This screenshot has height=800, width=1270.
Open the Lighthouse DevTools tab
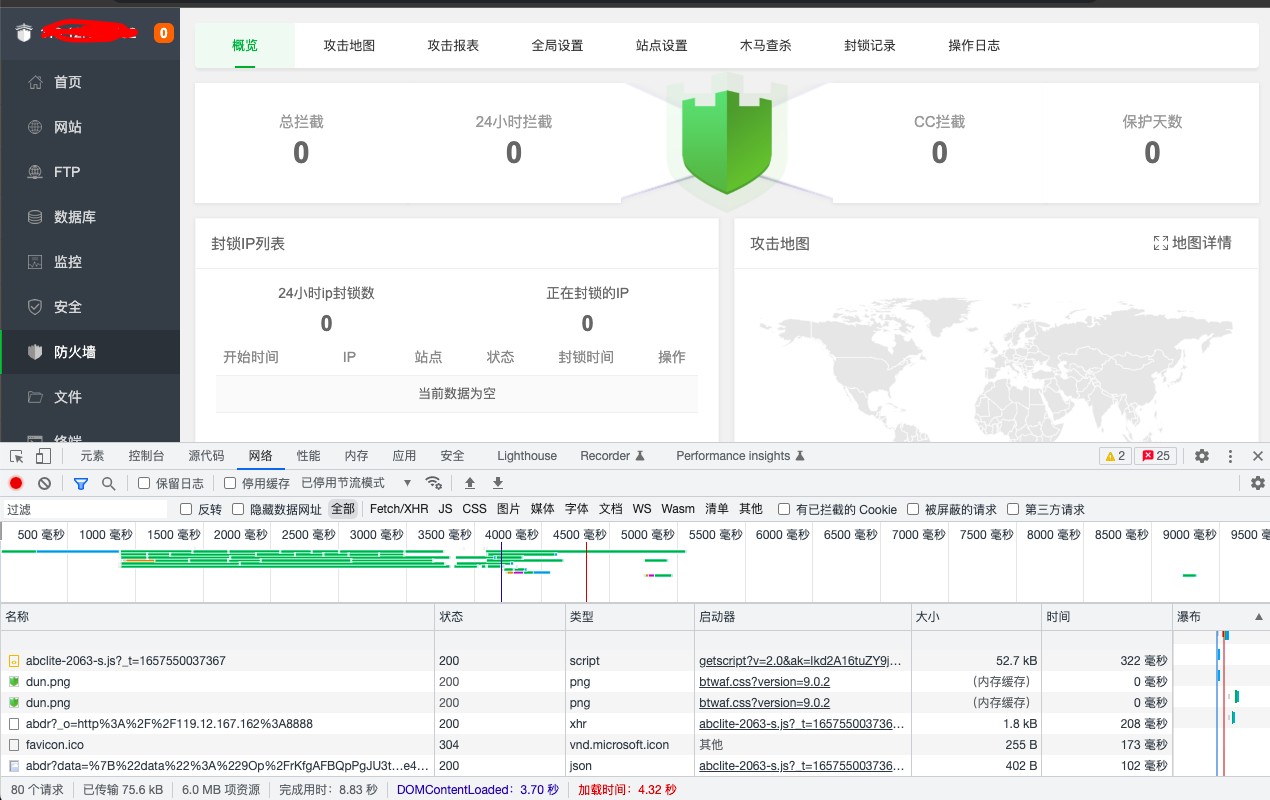(x=527, y=456)
